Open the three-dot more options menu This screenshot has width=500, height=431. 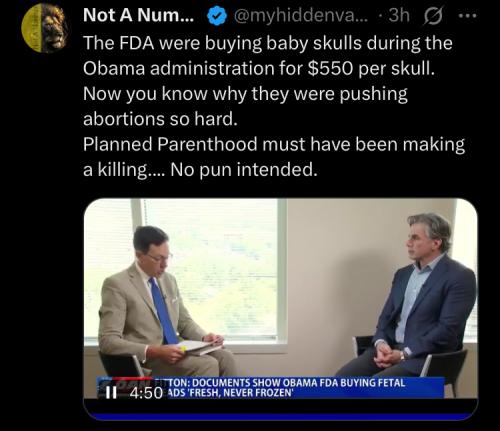pos(468,15)
